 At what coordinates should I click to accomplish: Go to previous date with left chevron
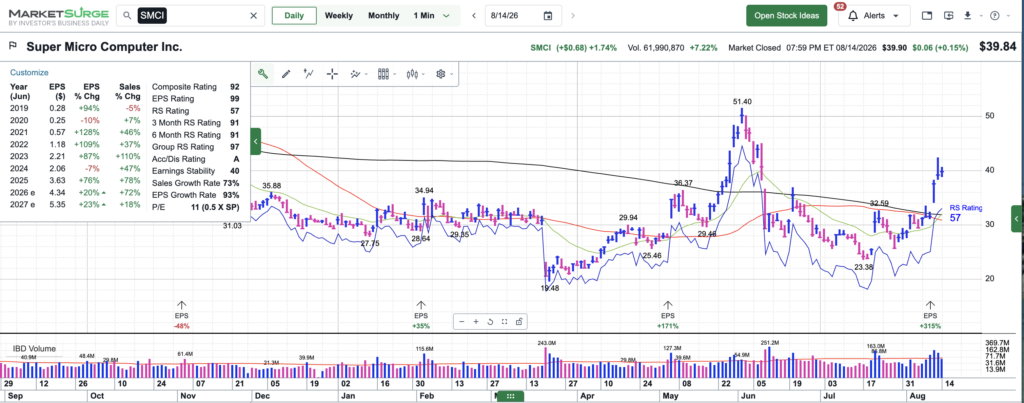(474, 16)
